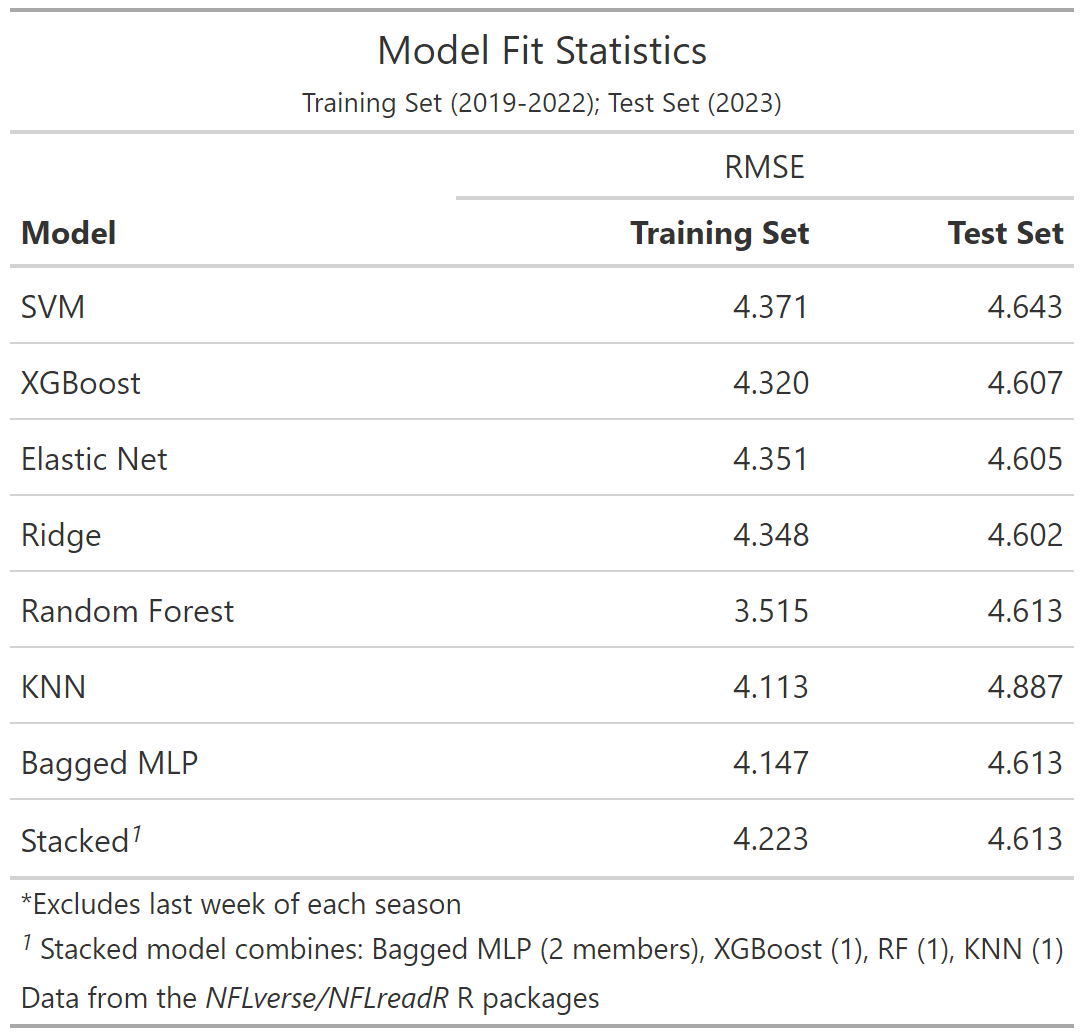1082x1036 pixels.
Task: Click KNN test set value 4.887
Action: point(1025,687)
